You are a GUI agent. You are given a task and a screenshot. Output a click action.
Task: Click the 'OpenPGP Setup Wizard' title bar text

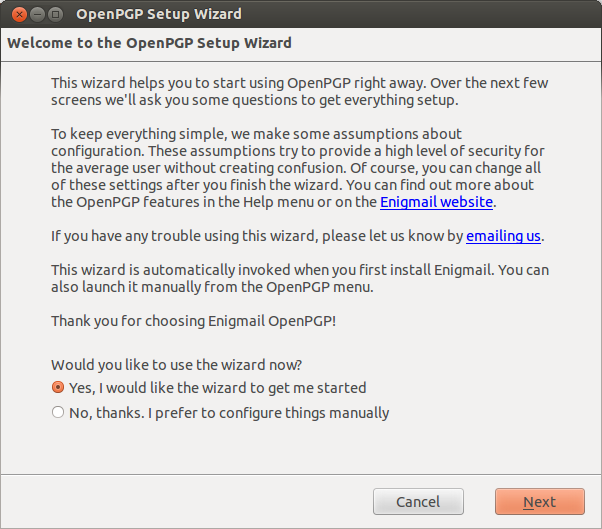(x=159, y=14)
